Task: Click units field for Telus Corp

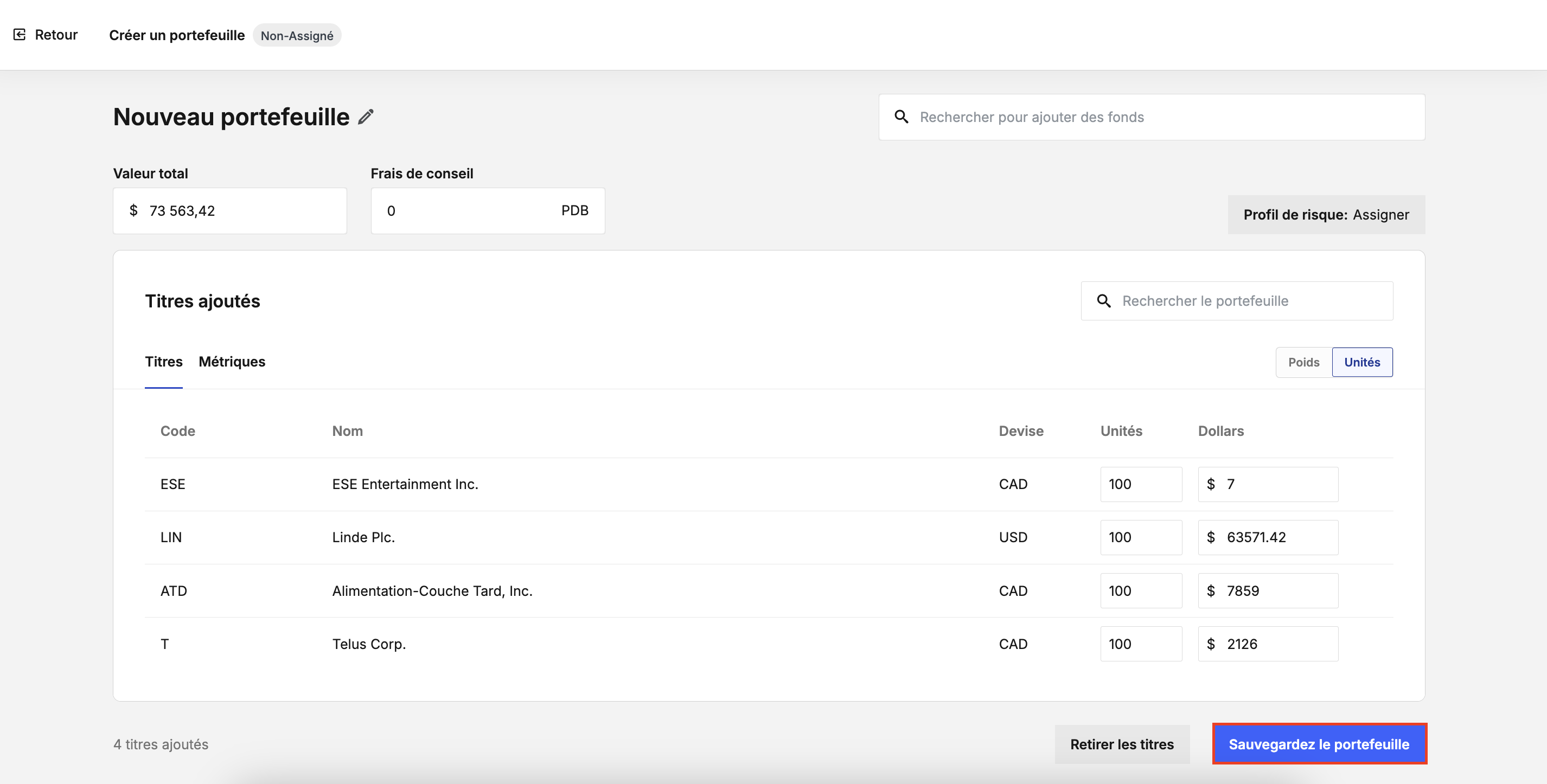Action: (x=1140, y=644)
